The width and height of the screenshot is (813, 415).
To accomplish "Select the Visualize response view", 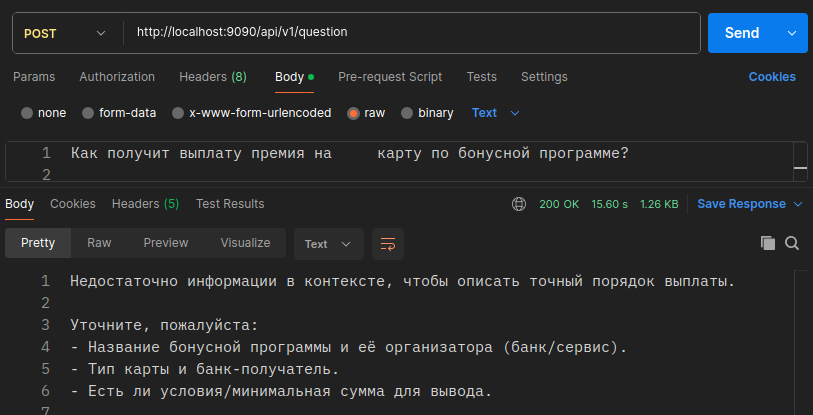I will [245, 243].
